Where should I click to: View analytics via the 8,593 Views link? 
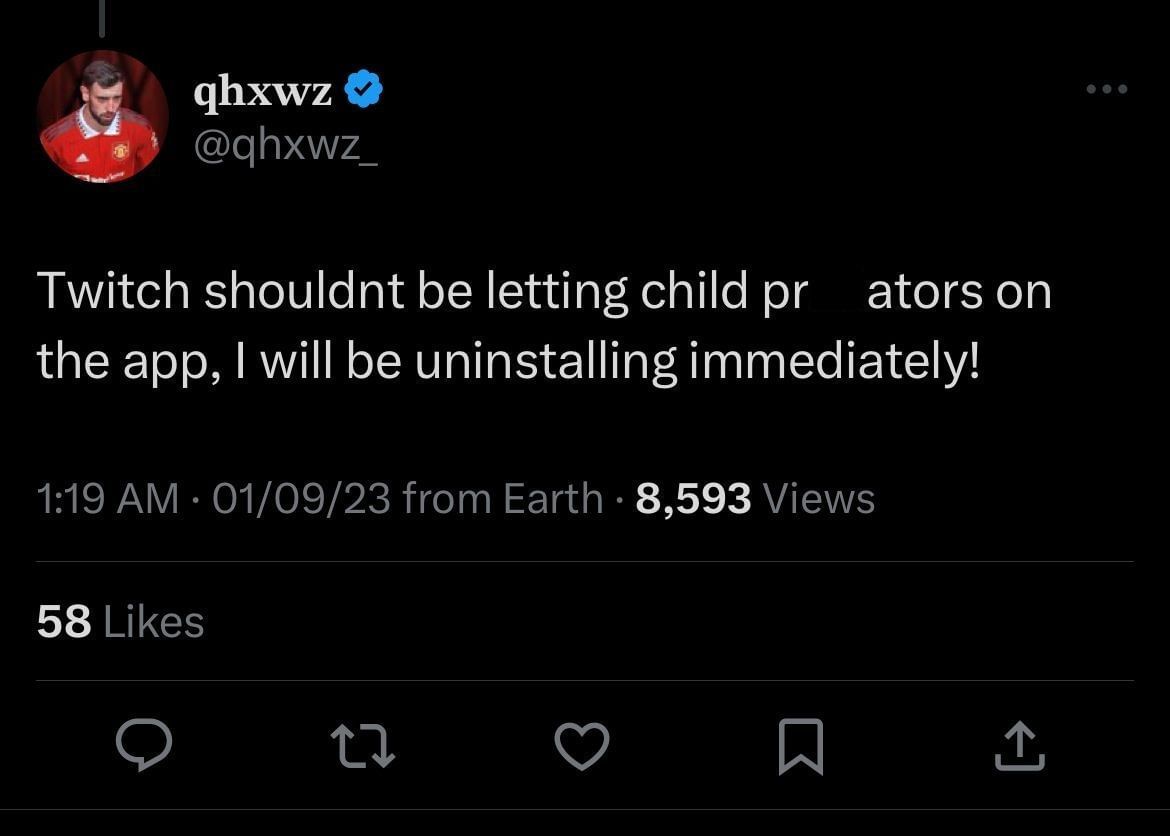692,498
